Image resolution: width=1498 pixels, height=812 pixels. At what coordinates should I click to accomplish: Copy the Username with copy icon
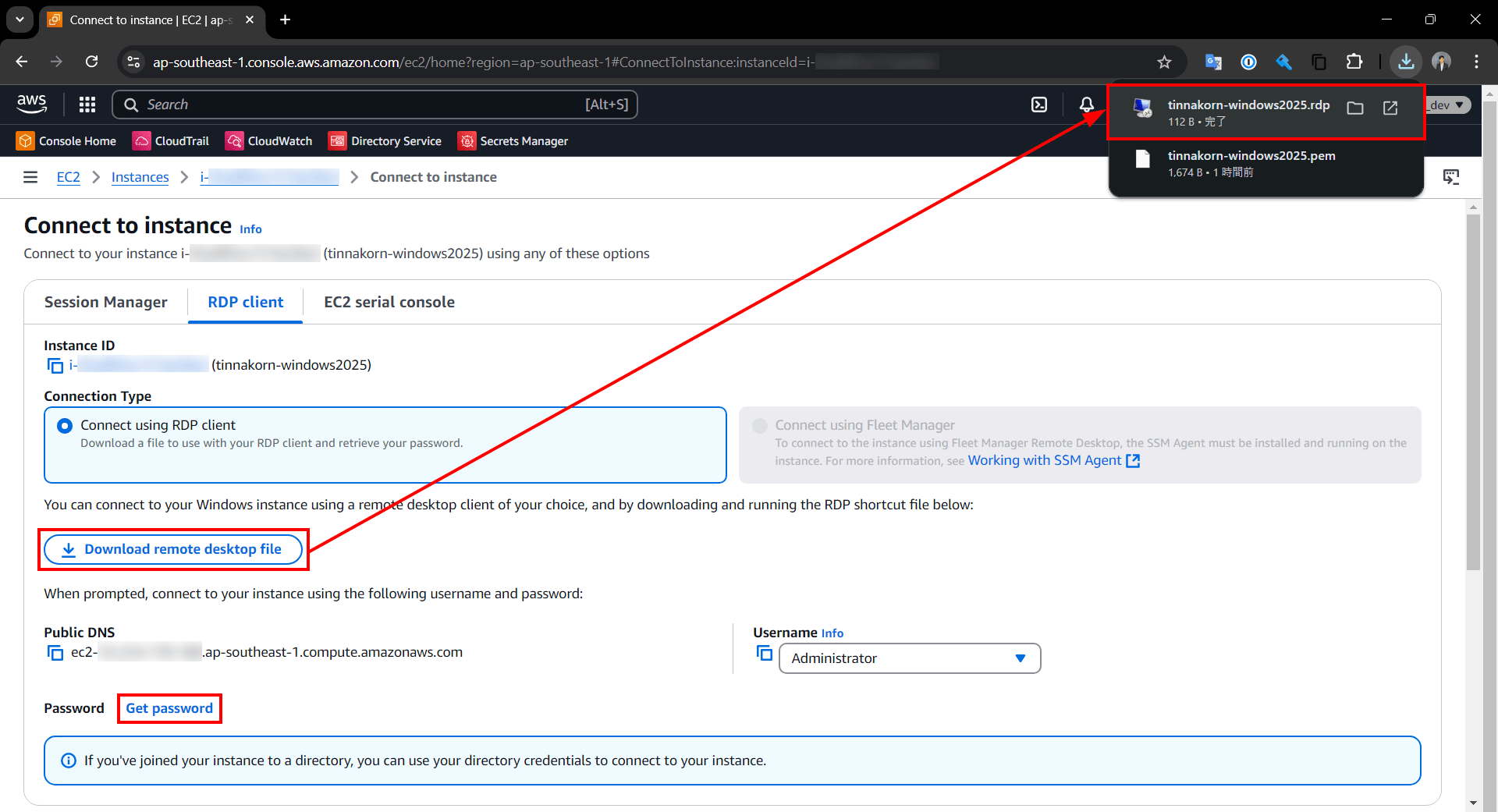pos(765,653)
